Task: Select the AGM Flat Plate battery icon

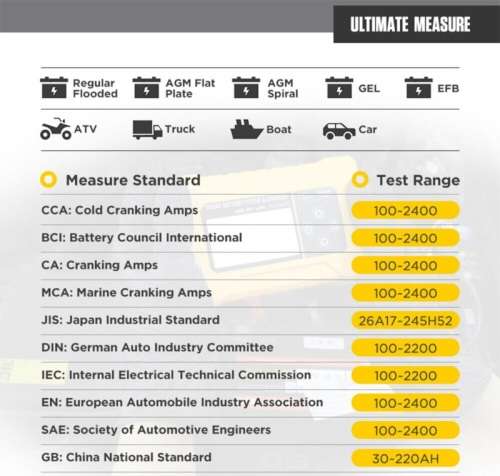Action: 146,88
